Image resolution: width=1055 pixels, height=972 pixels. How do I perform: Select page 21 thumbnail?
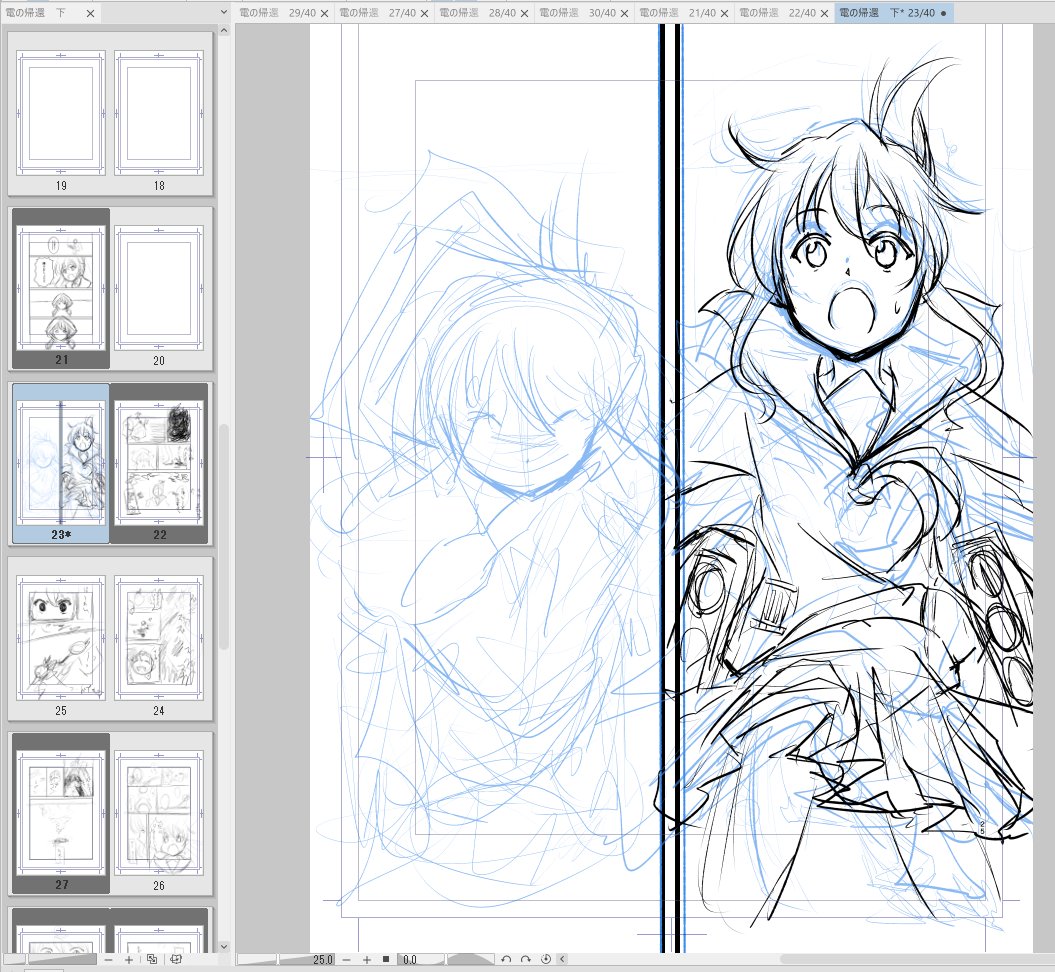[x=61, y=288]
